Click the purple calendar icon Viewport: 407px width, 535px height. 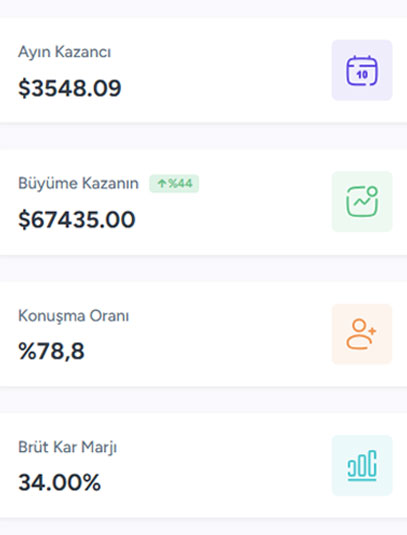(x=362, y=71)
